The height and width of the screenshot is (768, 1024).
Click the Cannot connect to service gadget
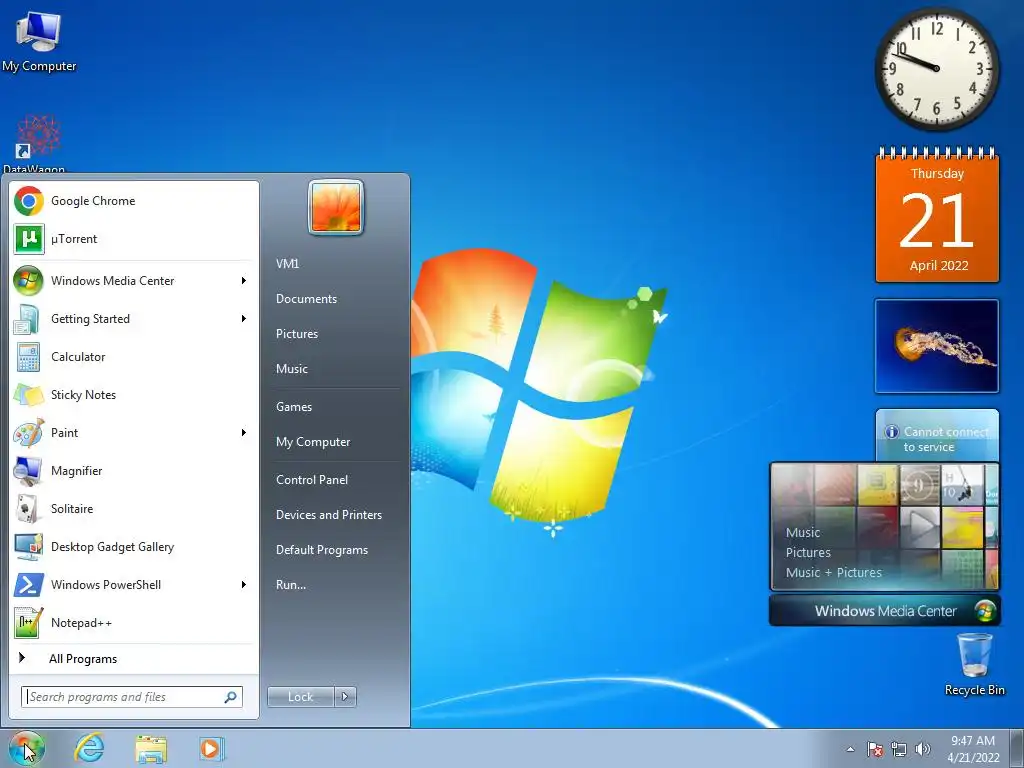(x=937, y=436)
